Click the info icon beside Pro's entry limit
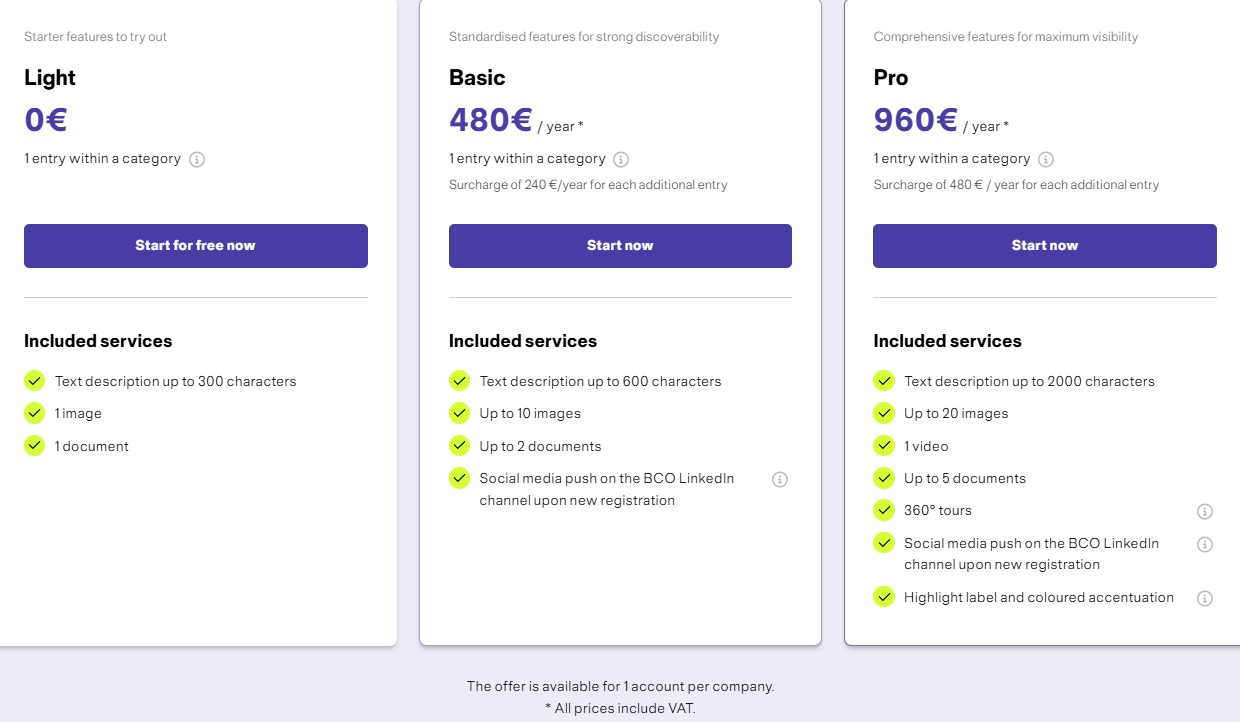Image resolution: width=1240 pixels, height=722 pixels. click(1046, 159)
